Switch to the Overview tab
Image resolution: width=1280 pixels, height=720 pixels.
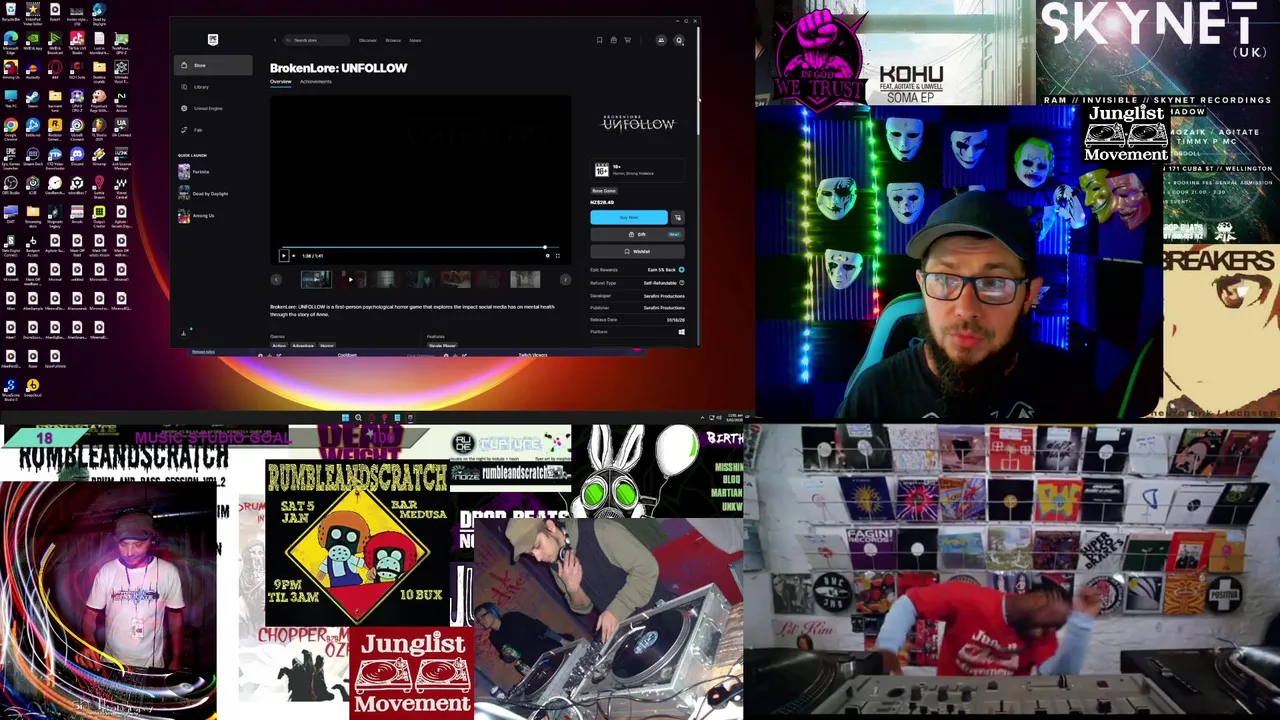pos(281,82)
